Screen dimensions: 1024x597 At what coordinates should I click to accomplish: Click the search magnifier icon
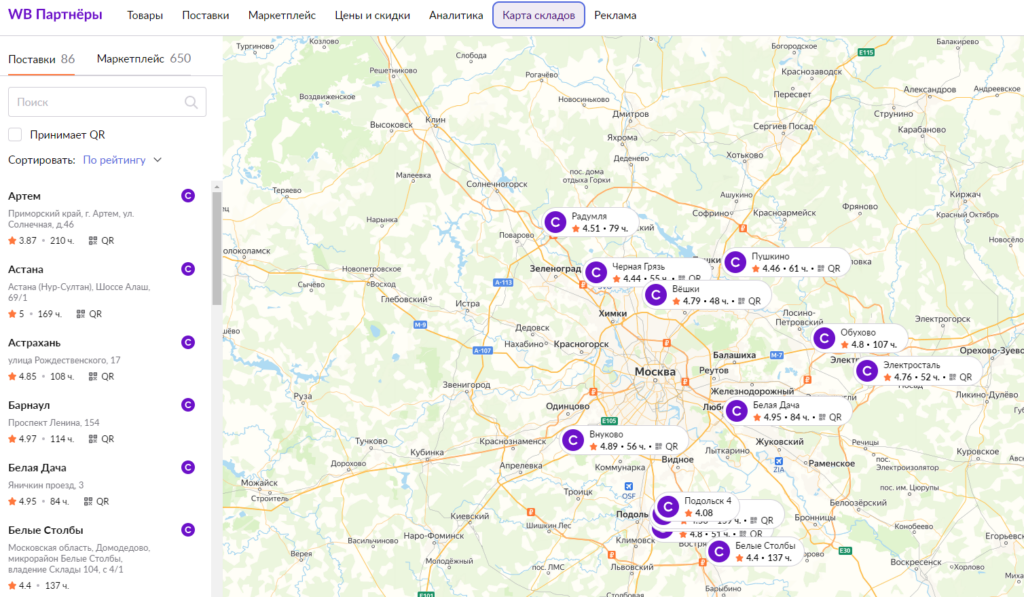pos(191,102)
